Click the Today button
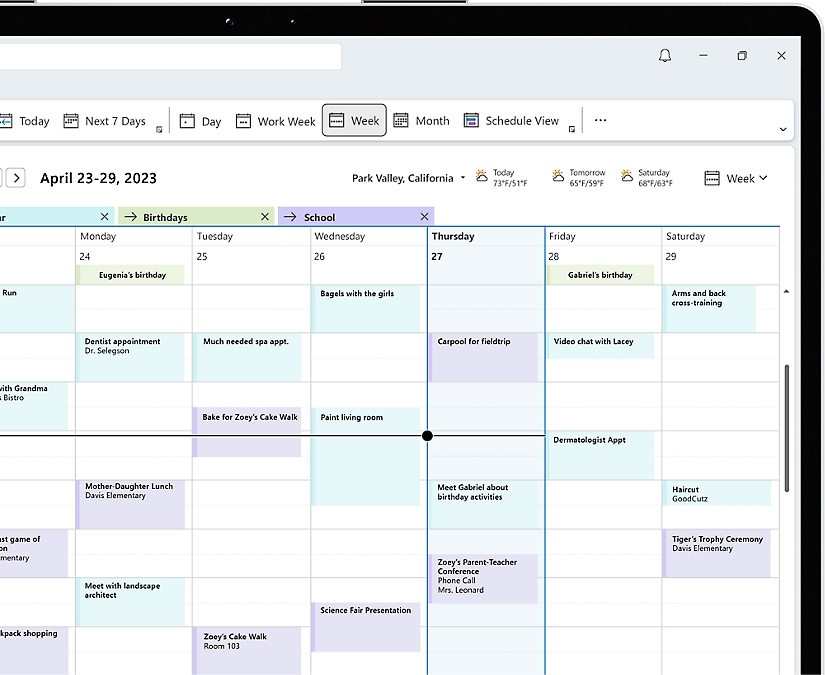The image size is (825, 675). pos(35,120)
